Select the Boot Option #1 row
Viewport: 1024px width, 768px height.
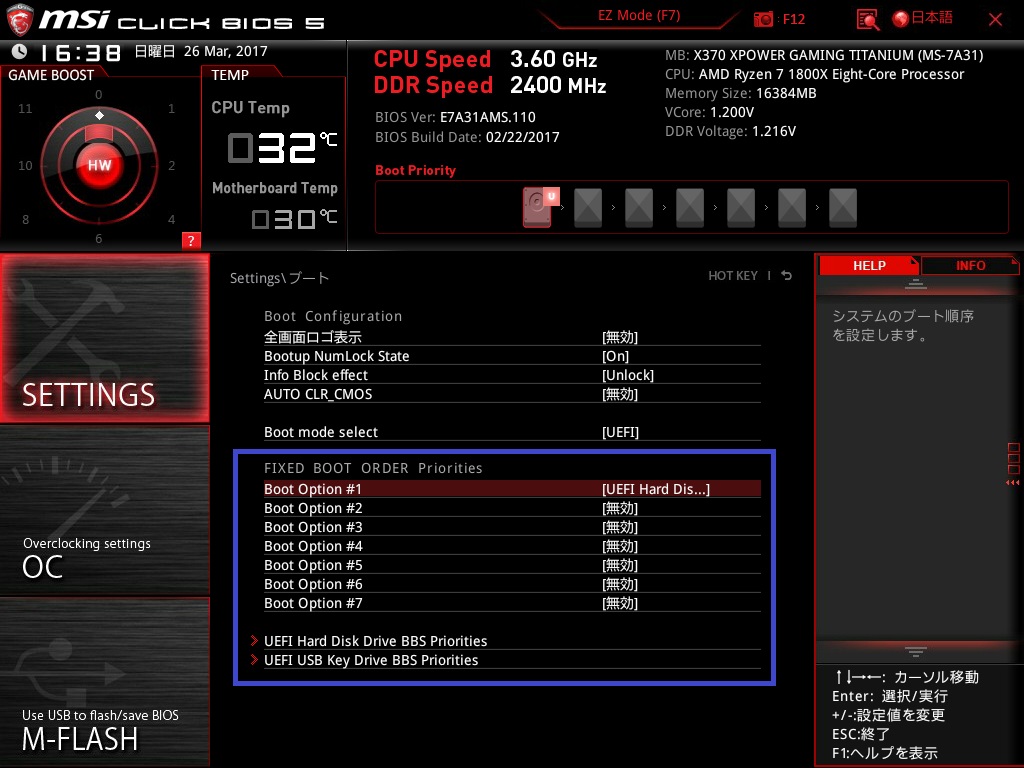pyautogui.click(x=512, y=489)
